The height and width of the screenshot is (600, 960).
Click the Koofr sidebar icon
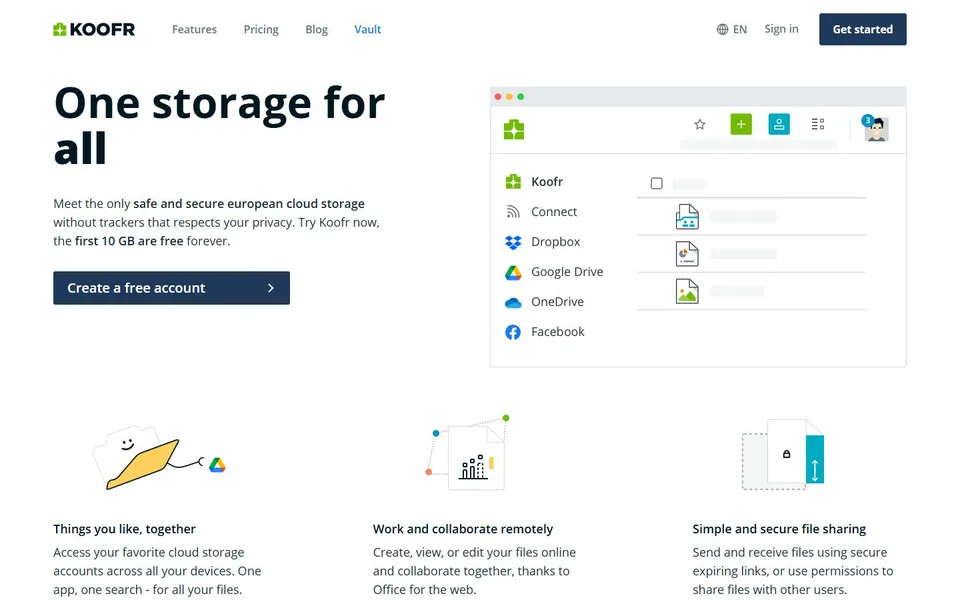[x=513, y=182]
